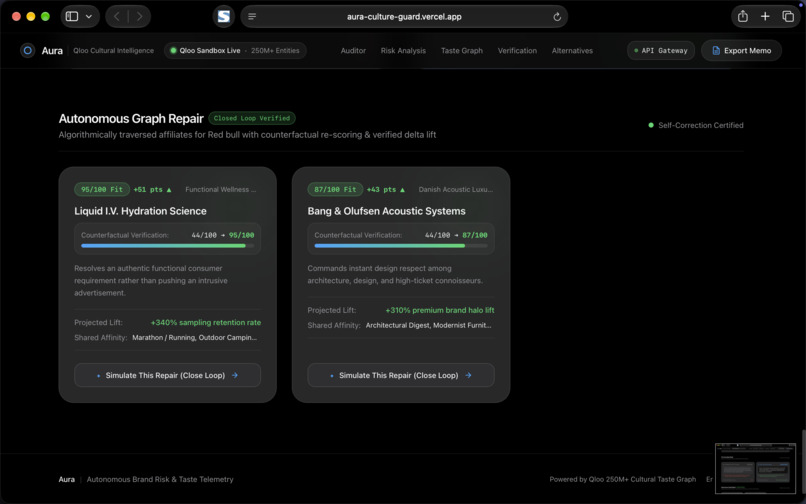Click the picture-in-picture thumbnail preview
The height and width of the screenshot is (504, 806).
[756, 468]
